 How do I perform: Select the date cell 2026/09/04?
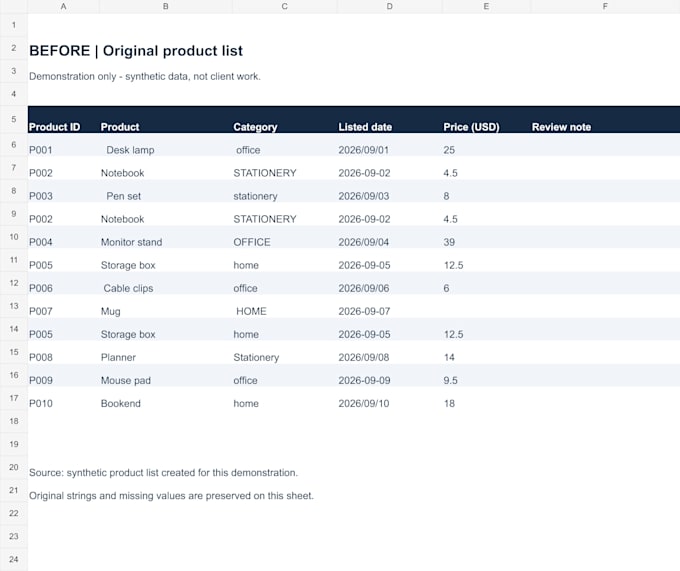pos(389,237)
